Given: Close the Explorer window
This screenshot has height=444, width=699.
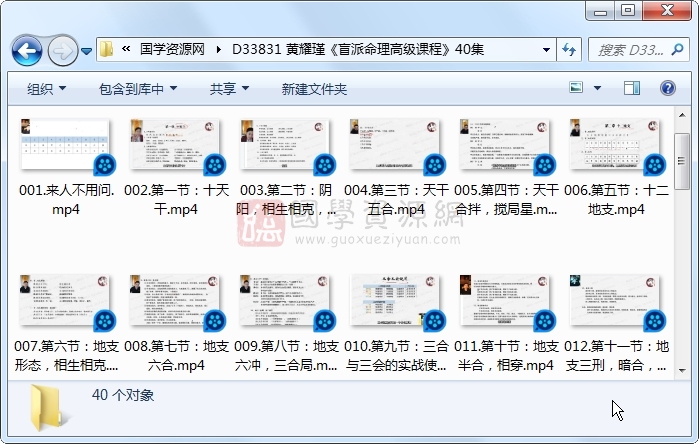Looking at the screenshot, I should 667,11.
